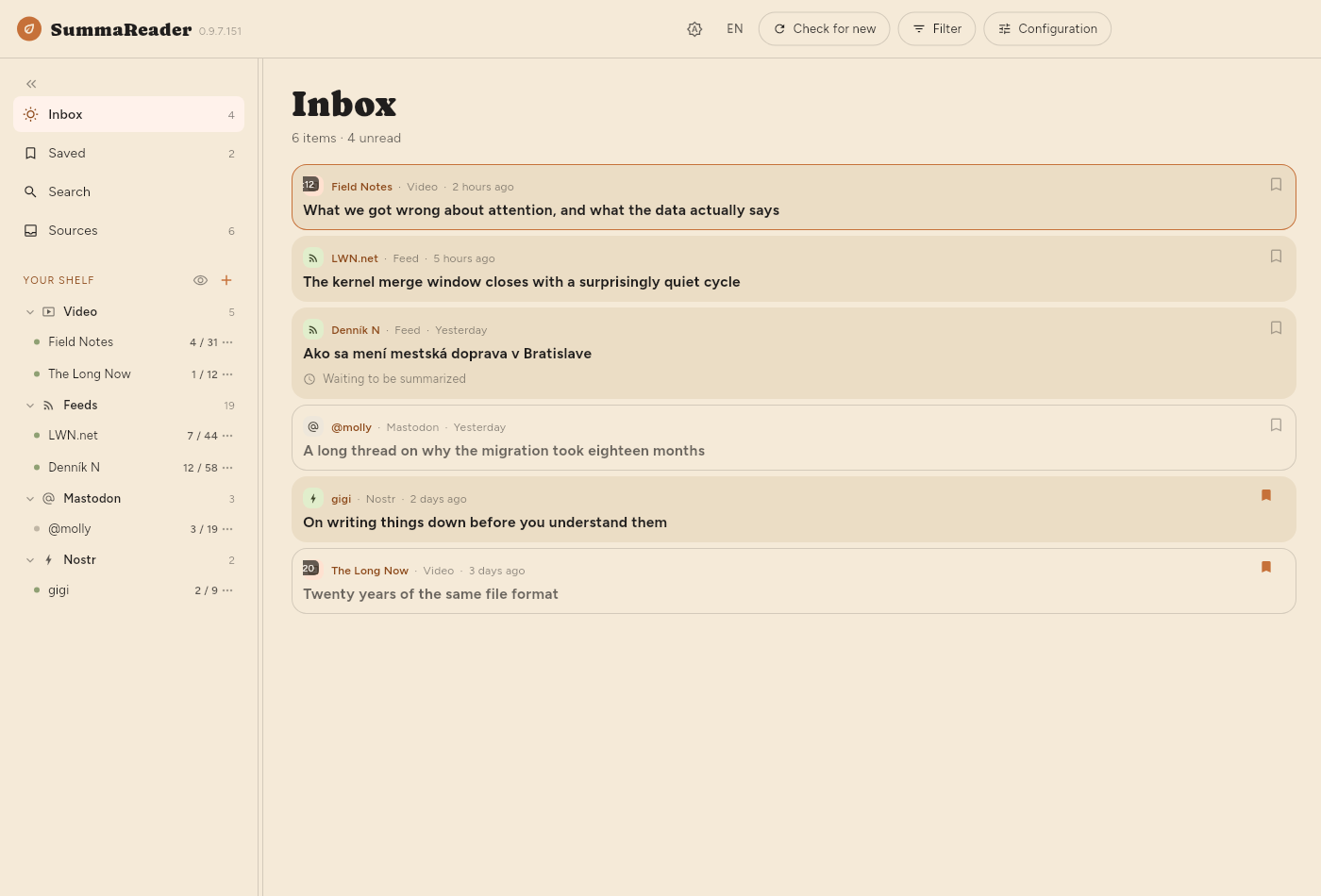1321x896 pixels.
Task: Add a new shelf source with plus icon
Action: coord(226,280)
